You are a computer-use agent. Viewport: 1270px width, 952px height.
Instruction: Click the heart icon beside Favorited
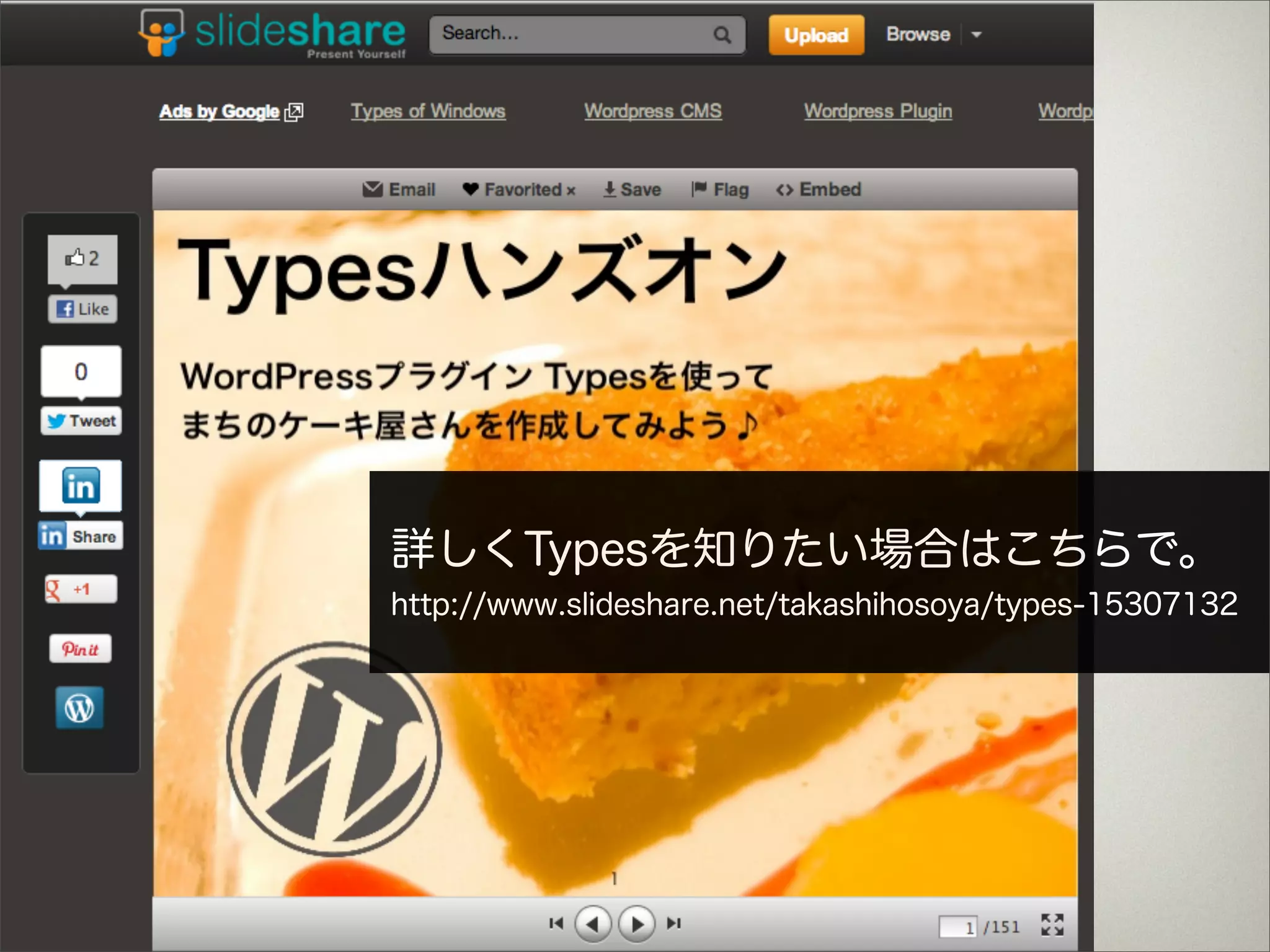click(471, 189)
